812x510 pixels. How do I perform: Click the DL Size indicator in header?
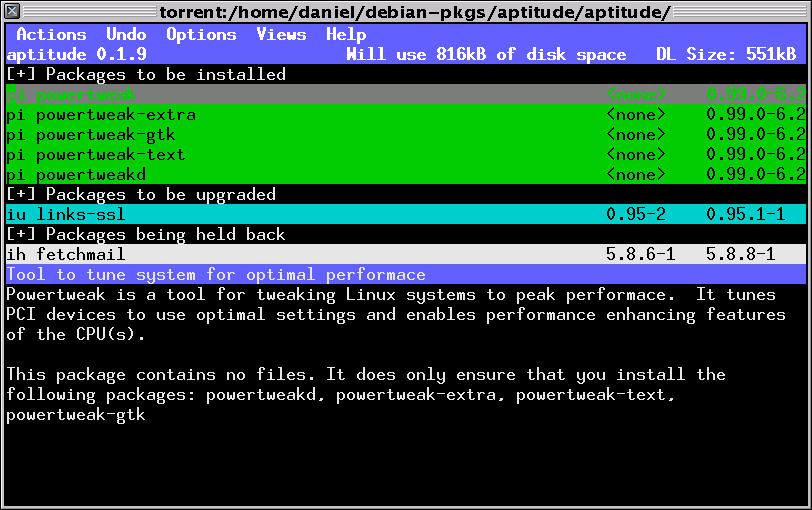pyautogui.click(x=730, y=54)
